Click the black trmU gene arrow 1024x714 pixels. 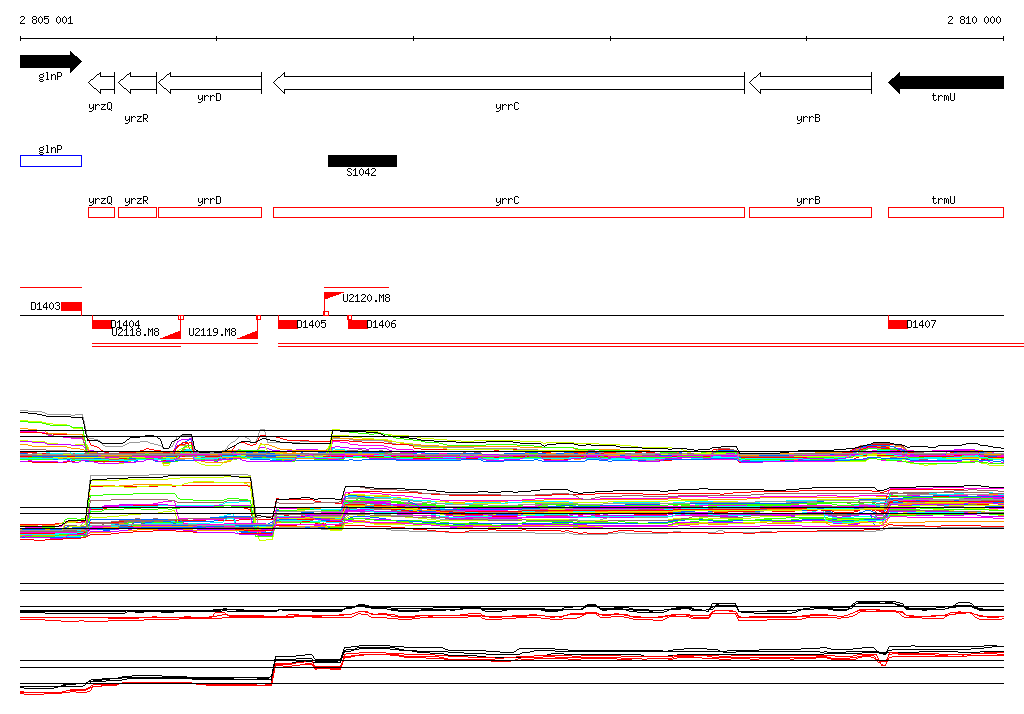(946, 83)
